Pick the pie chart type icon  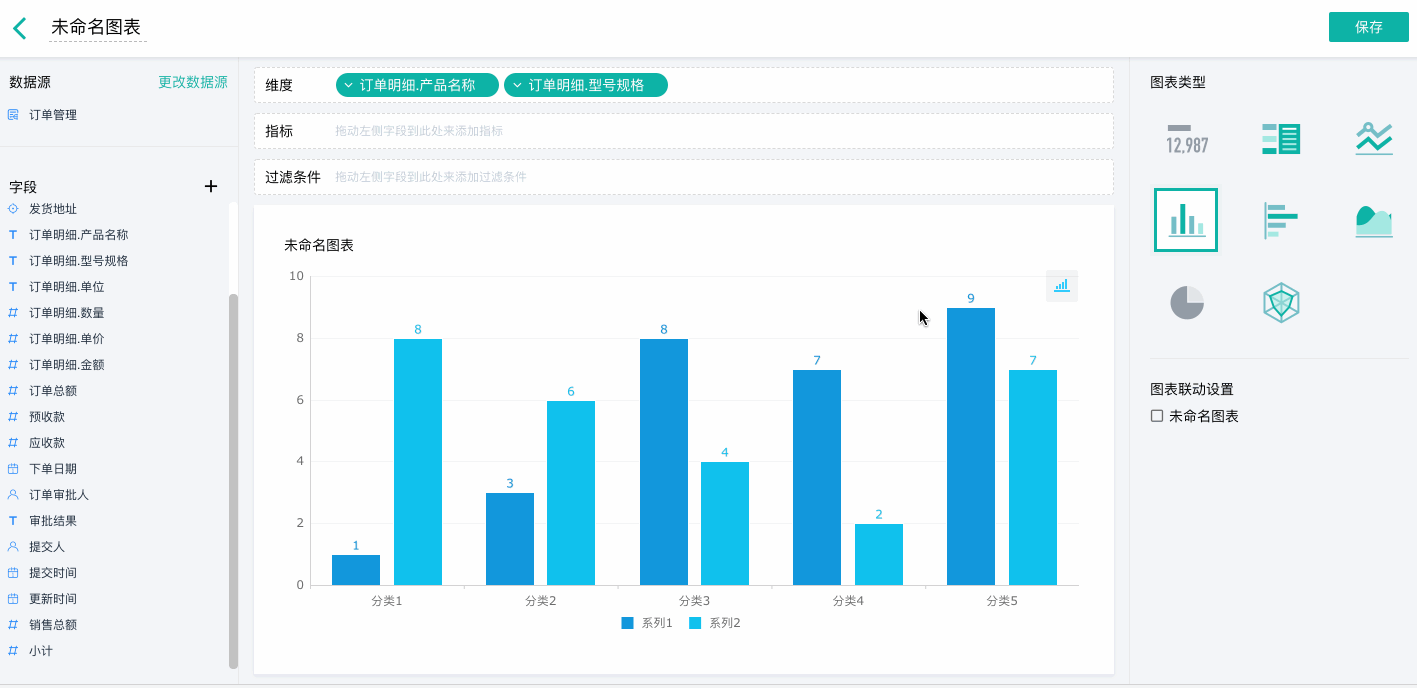click(x=1187, y=302)
